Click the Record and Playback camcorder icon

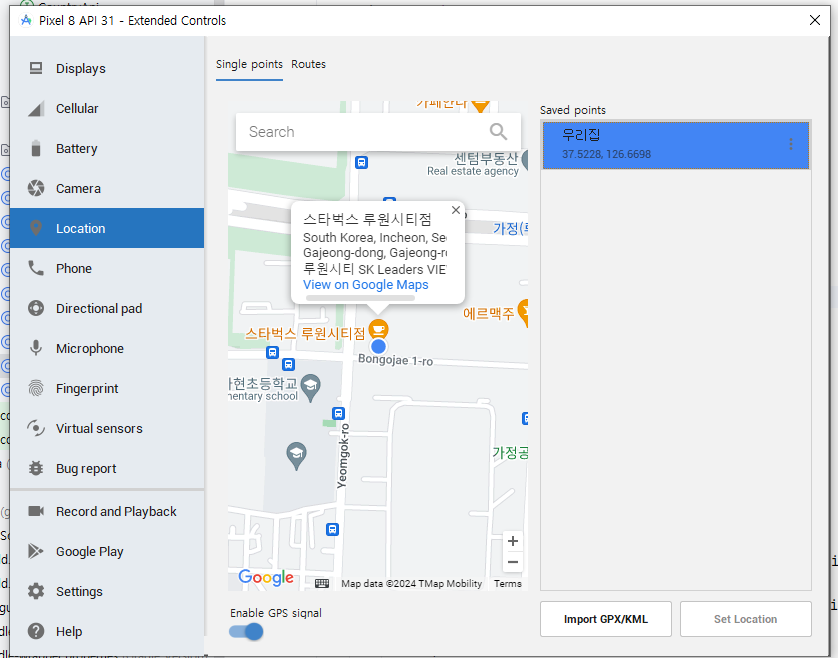tap(36, 512)
